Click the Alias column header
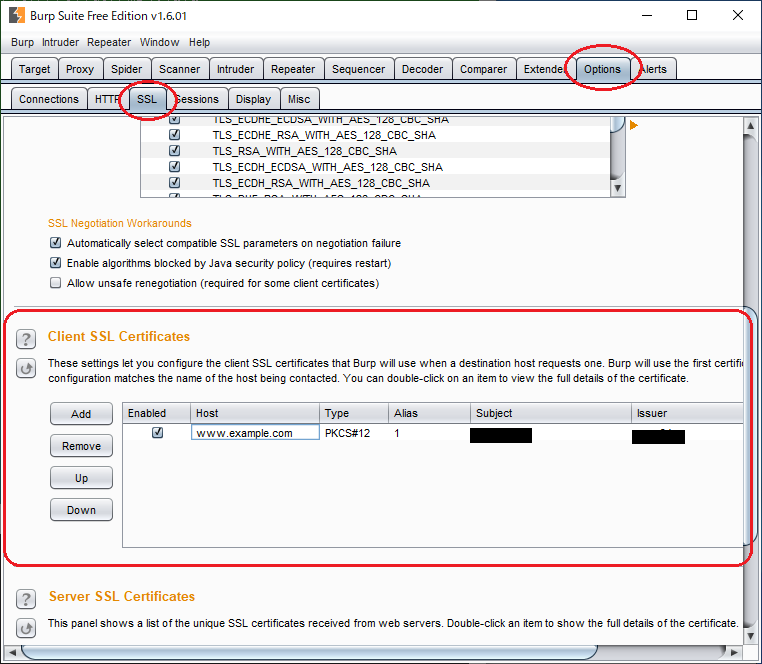Viewport: 762px width, 664px height. coord(429,413)
